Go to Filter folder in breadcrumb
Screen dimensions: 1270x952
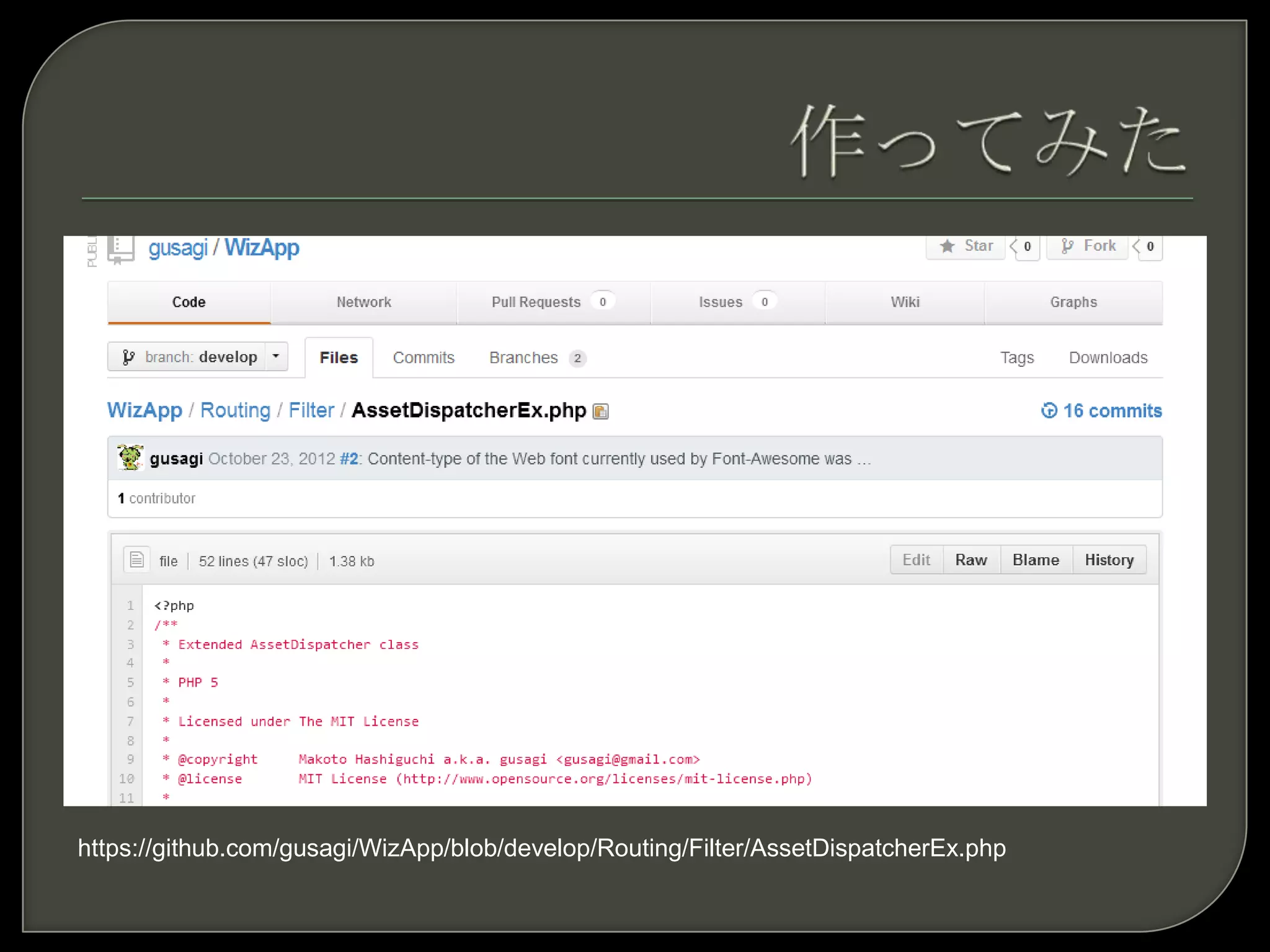tap(311, 410)
